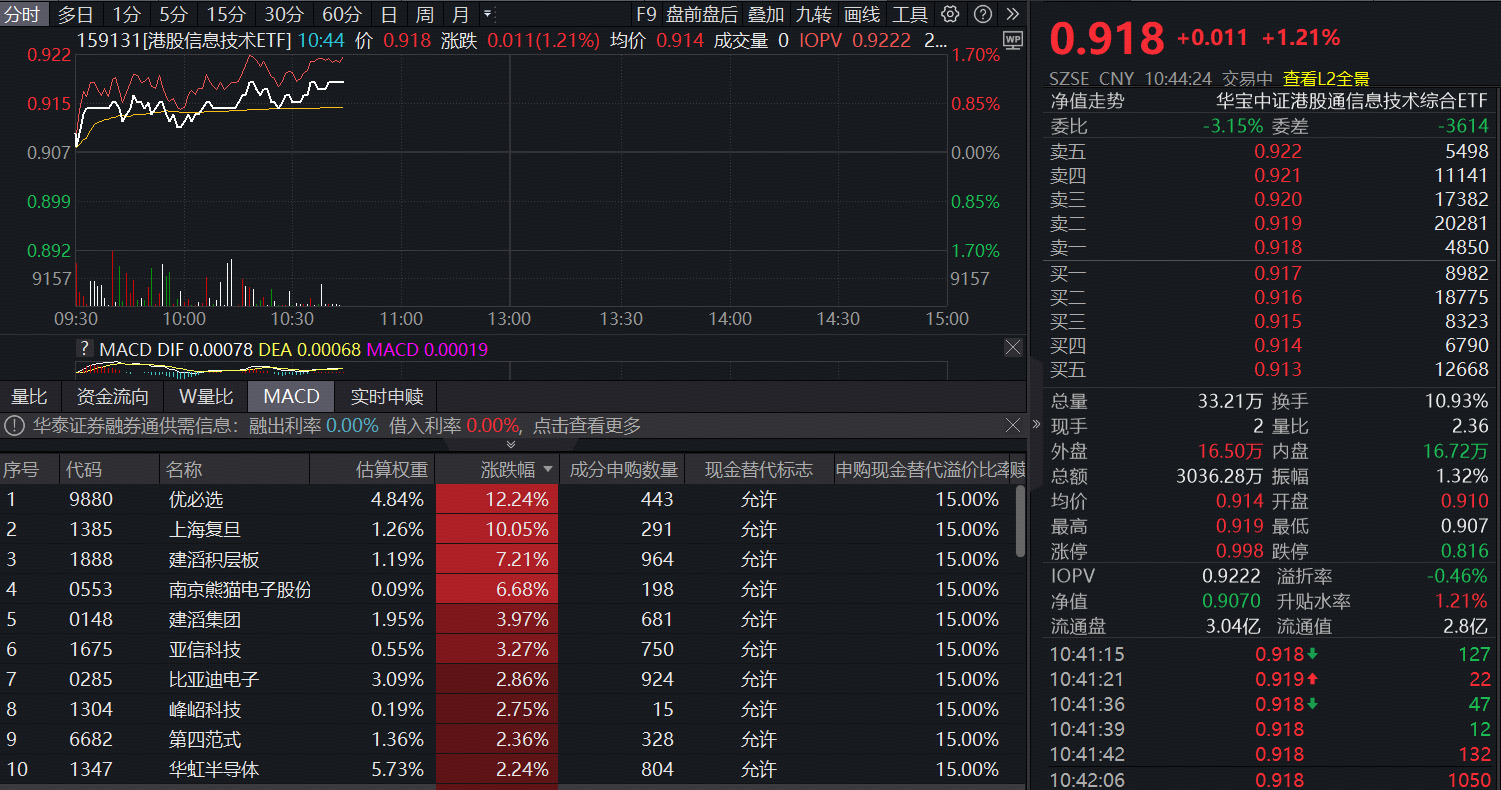Click the MACD indicator help icon
1501x790 pixels.
coord(84,347)
